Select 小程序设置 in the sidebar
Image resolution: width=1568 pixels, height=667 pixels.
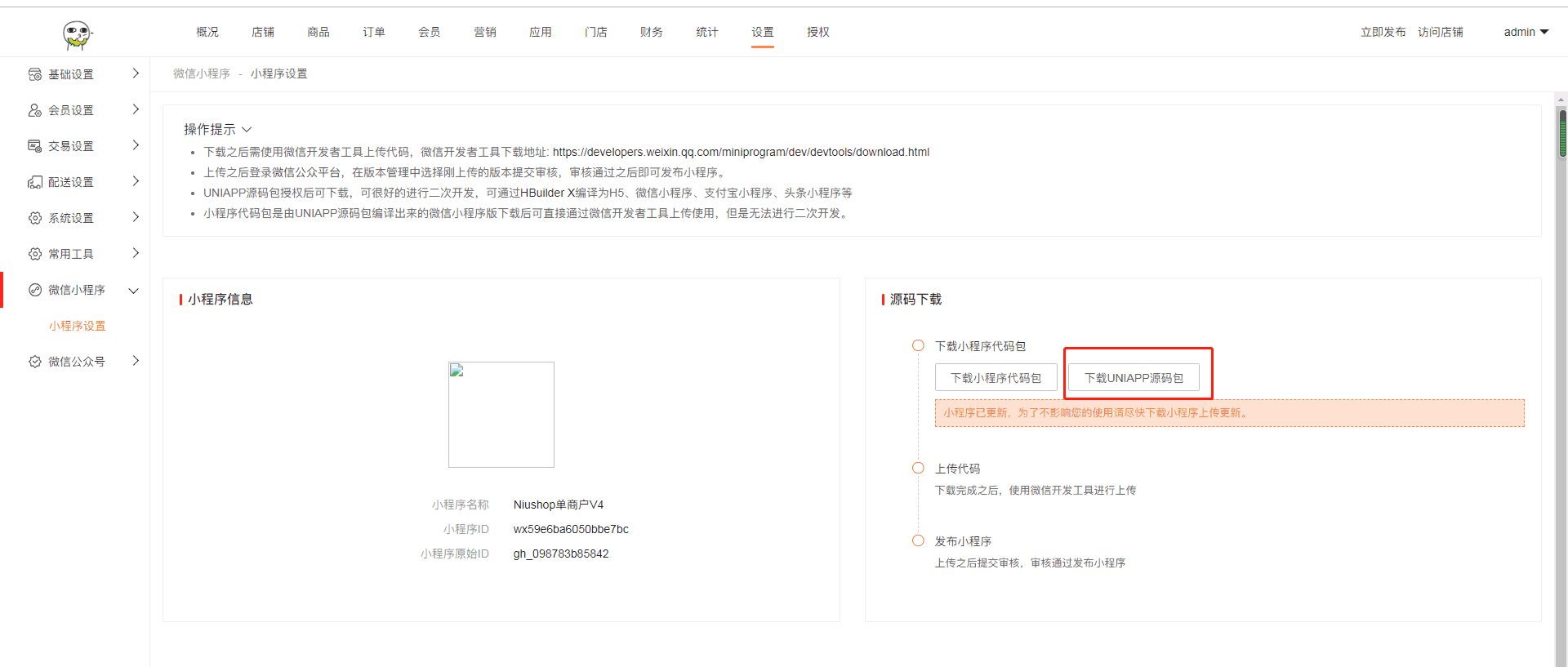pos(78,326)
